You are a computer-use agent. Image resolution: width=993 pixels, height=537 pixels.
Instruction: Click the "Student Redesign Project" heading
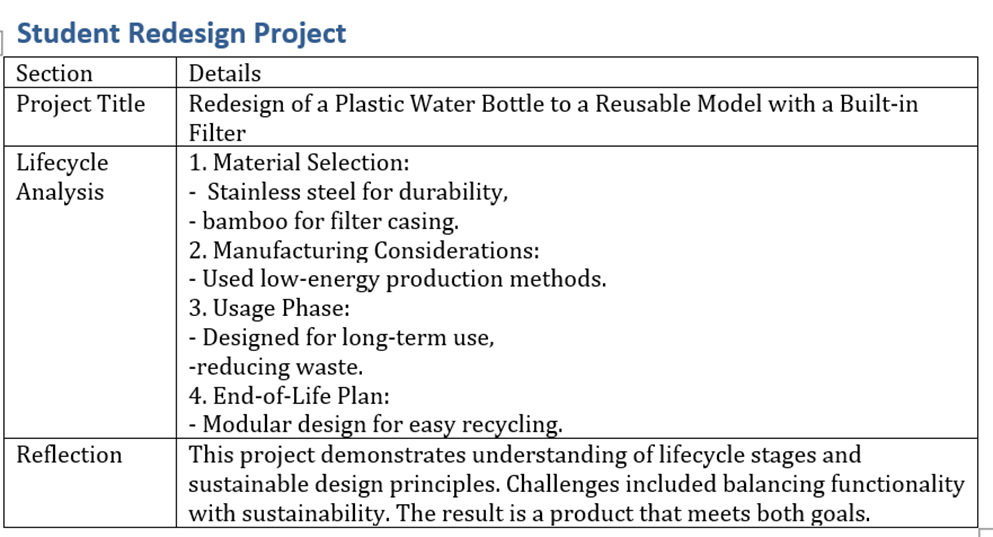(x=182, y=33)
